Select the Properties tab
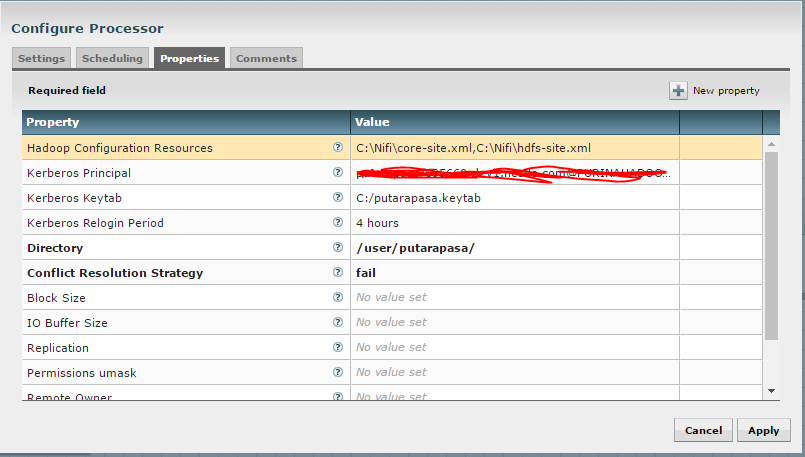The image size is (805, 457). [x=189, y=58]
